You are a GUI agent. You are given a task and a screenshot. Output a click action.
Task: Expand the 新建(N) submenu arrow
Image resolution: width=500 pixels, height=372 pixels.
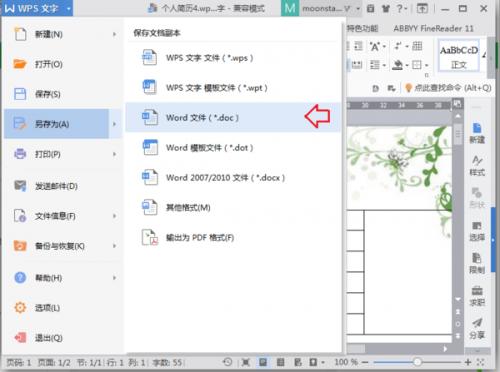point(114,34)
